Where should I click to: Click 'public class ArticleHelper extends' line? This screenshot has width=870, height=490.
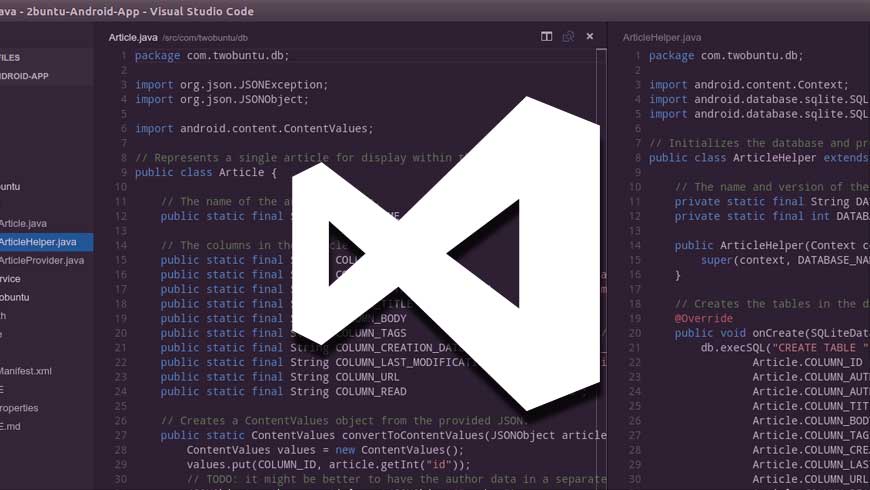(x=760, y=158)
